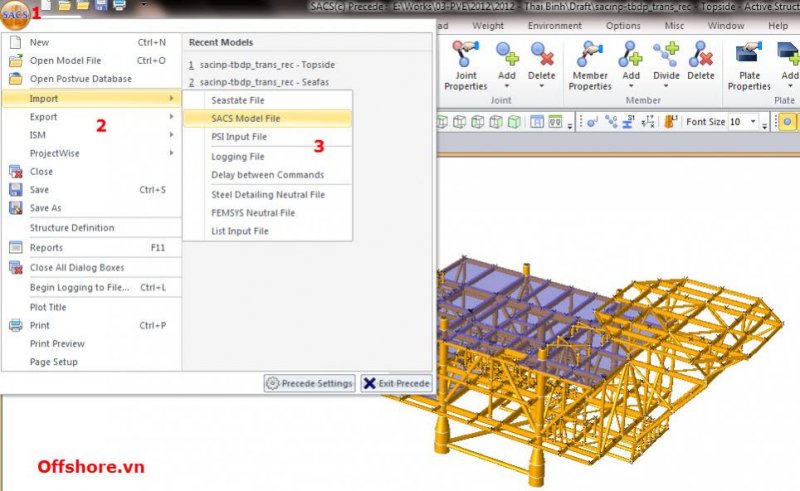This screenshot has width=800, height=491.
Task: Switch to the Environment ribbon tab
Action: pyautogui.click(x=555, y=26)
